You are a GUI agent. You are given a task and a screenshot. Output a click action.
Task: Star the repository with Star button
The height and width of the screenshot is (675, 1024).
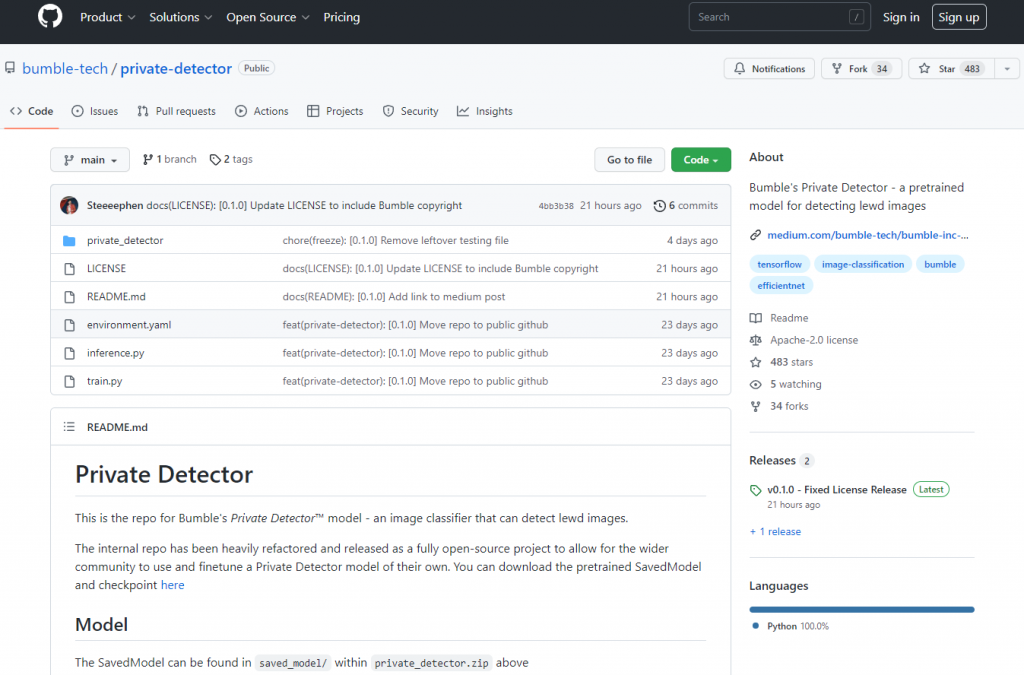click(x=952, y=69)
